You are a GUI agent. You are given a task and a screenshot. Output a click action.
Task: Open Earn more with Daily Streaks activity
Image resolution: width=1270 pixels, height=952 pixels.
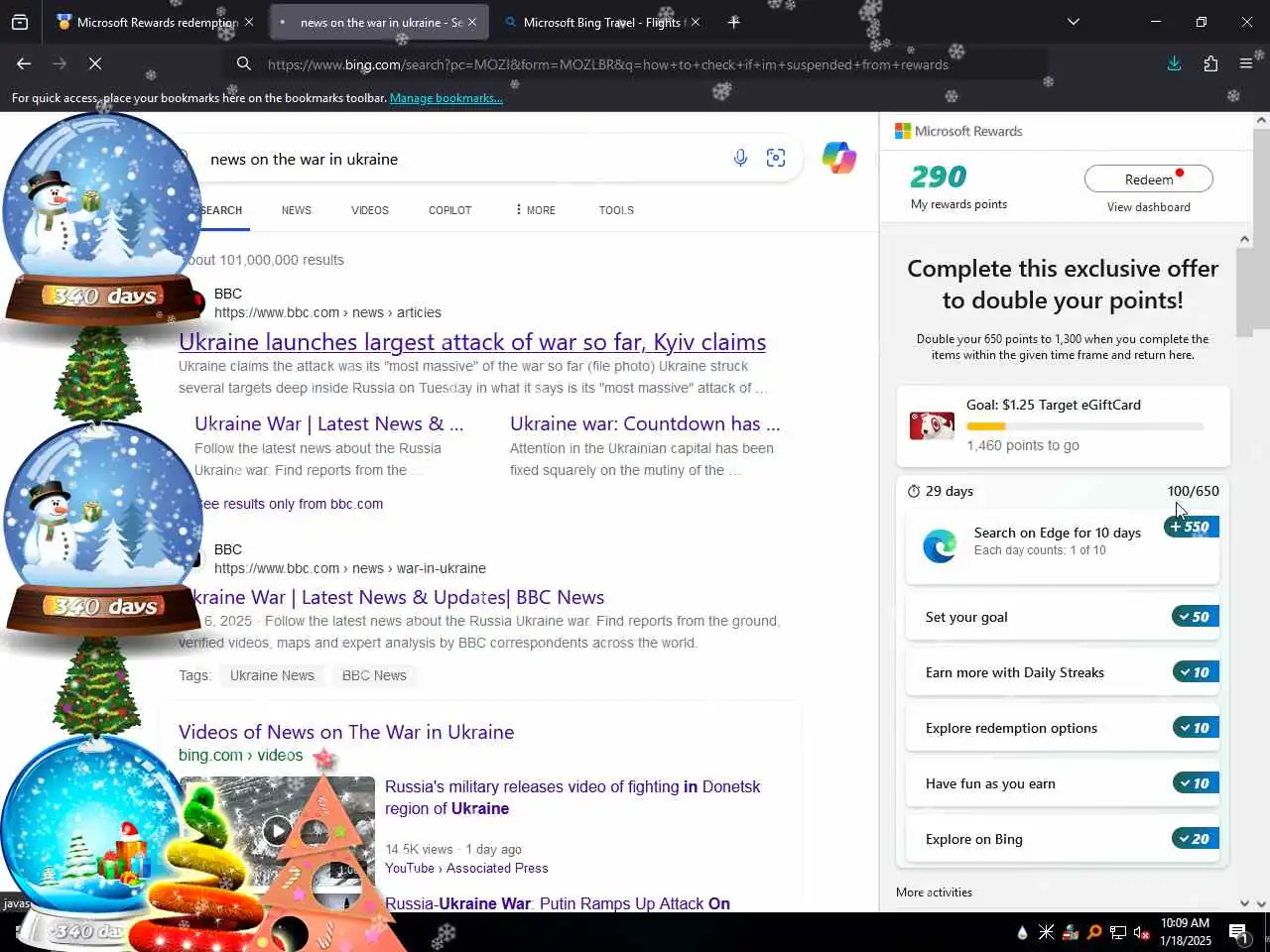(x=1062, y=672)
